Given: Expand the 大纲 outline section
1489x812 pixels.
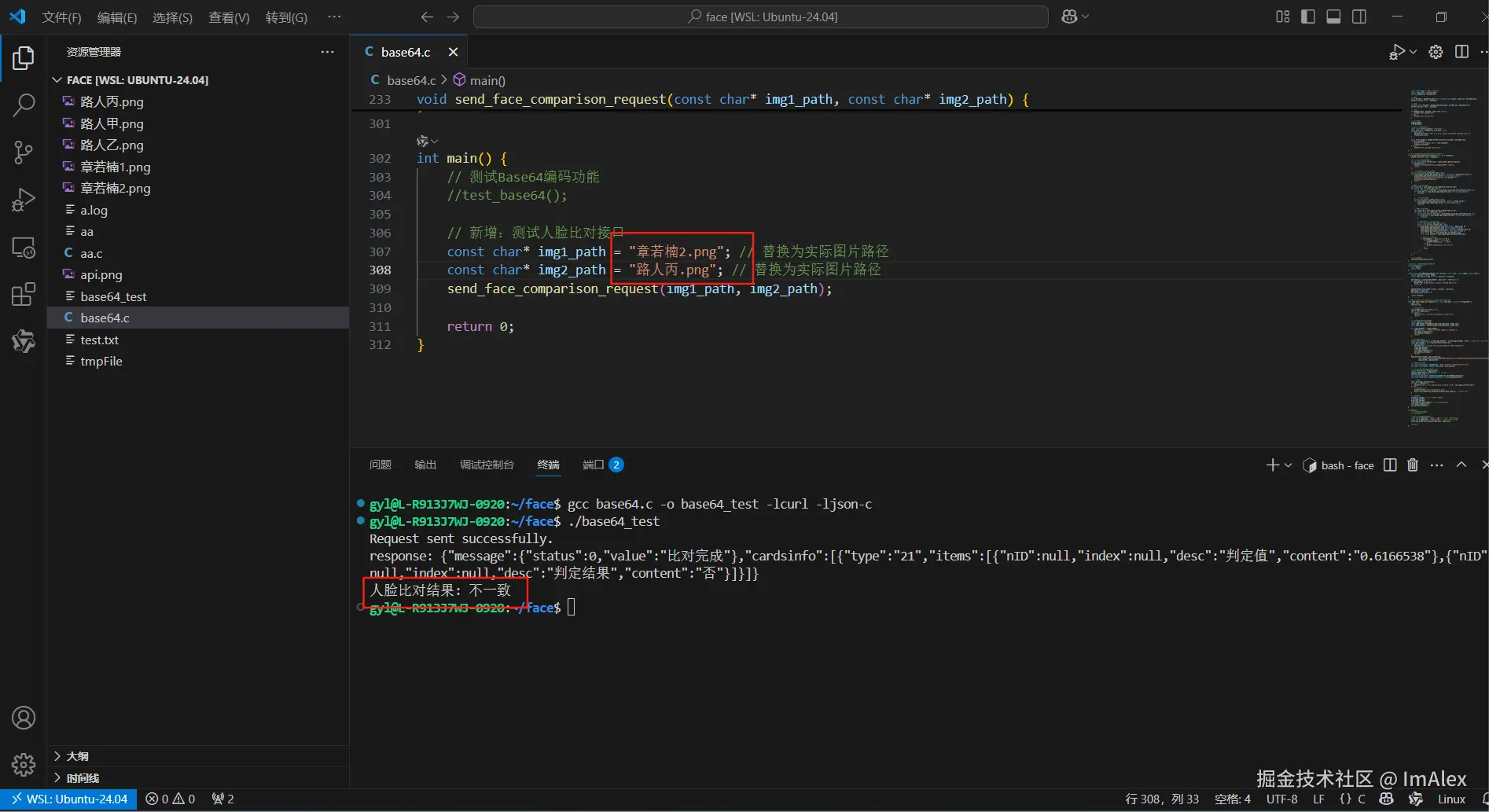Looking at the screenshot, I should 77,756.
